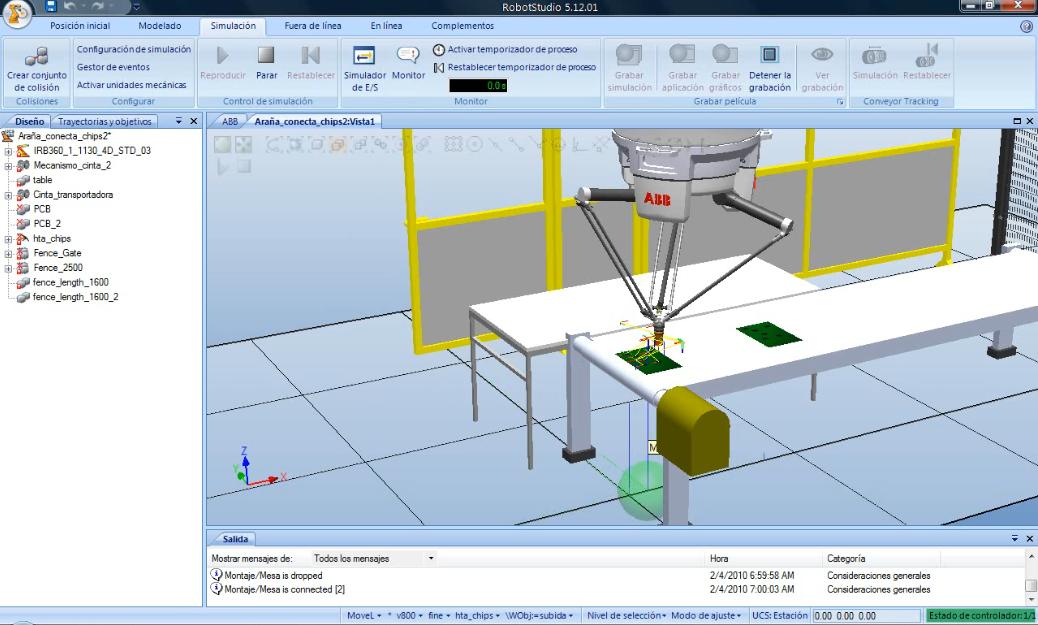This screenshot has width=1038, height=625.
Task: Expand the IRB360_1_1130_4D_STD_03 tree node
Action: pyautogui.click(x=9, y=151)
